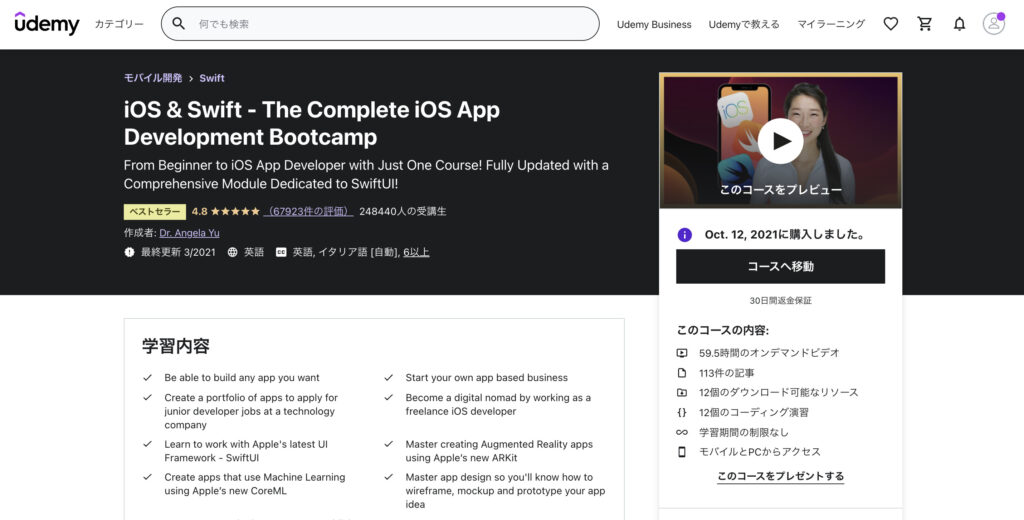Image resolution: width=1024 pixels, height=520 pixels.
Task: Click the 学習内容 heading
Action: click(176, 346)
